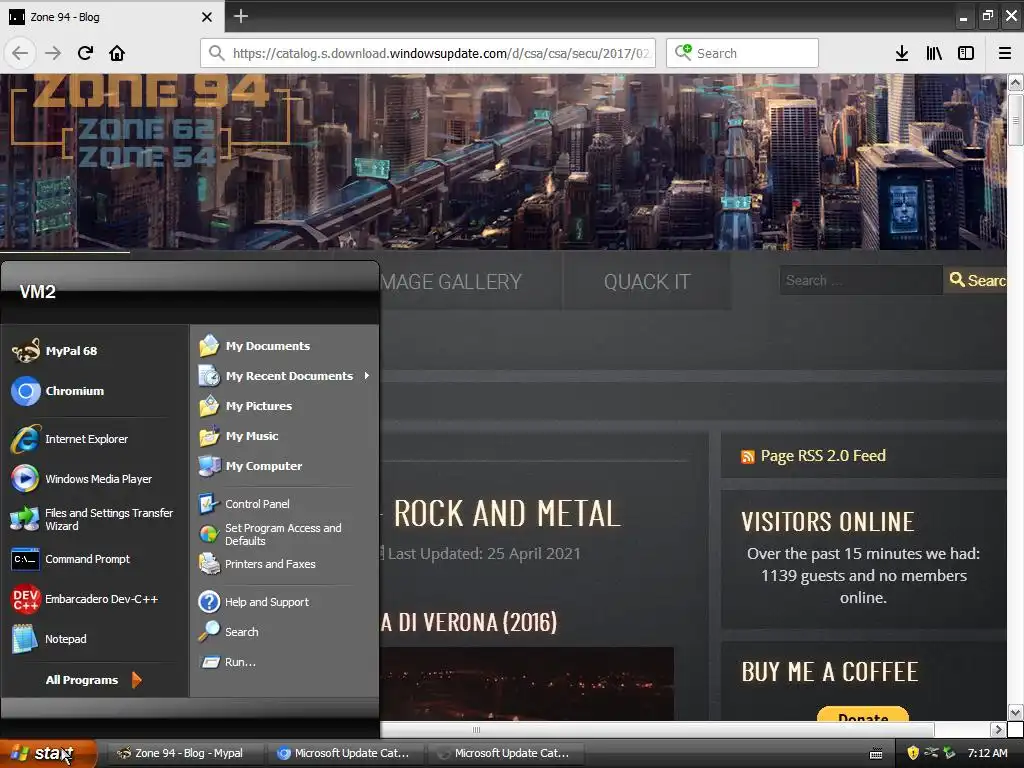This screenshot has width=1024, height=768.
Task: Open Control Panel icon
Action: [209, 504]
